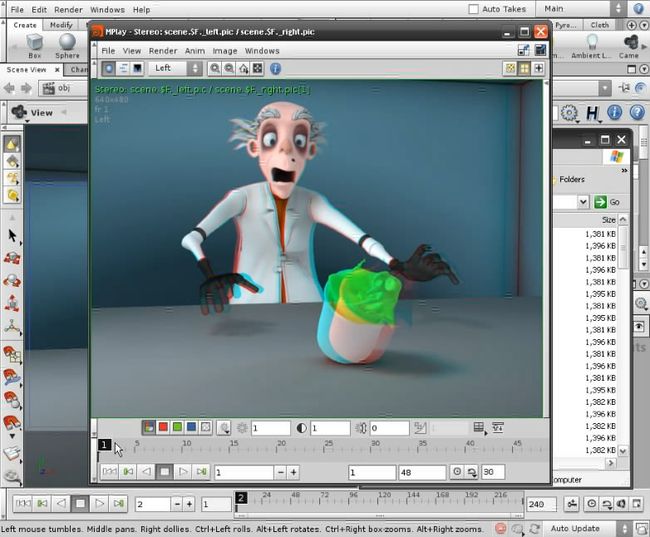The width and height of the screenshot is (650, 537).
Task: Toggle red channel display in MPlay
Action: pos(163,428)
